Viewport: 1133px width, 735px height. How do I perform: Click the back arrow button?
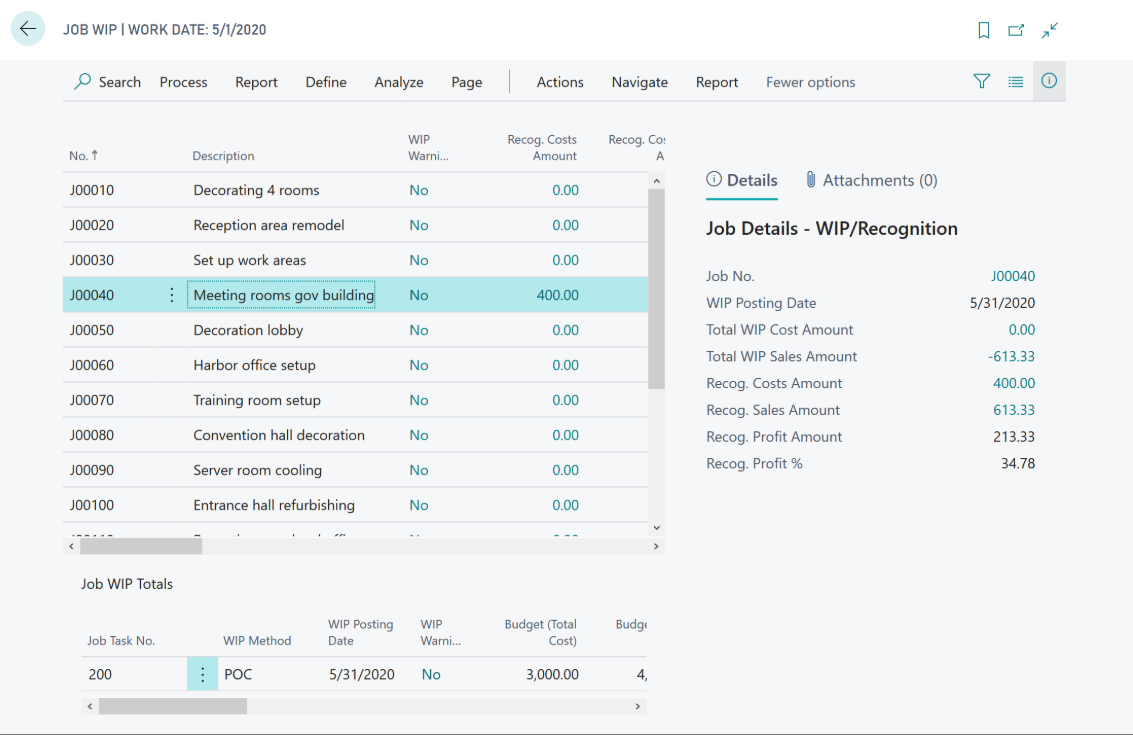(x=28, y=29)
